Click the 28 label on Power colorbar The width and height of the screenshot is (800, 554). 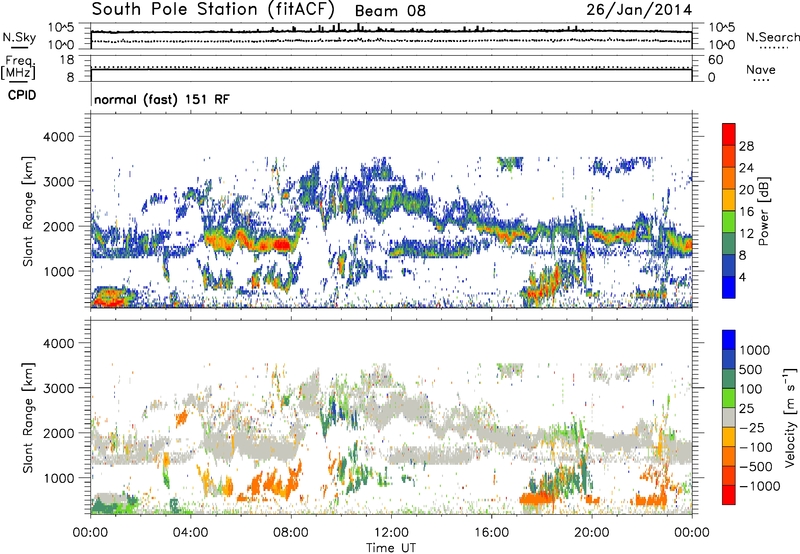746,146
